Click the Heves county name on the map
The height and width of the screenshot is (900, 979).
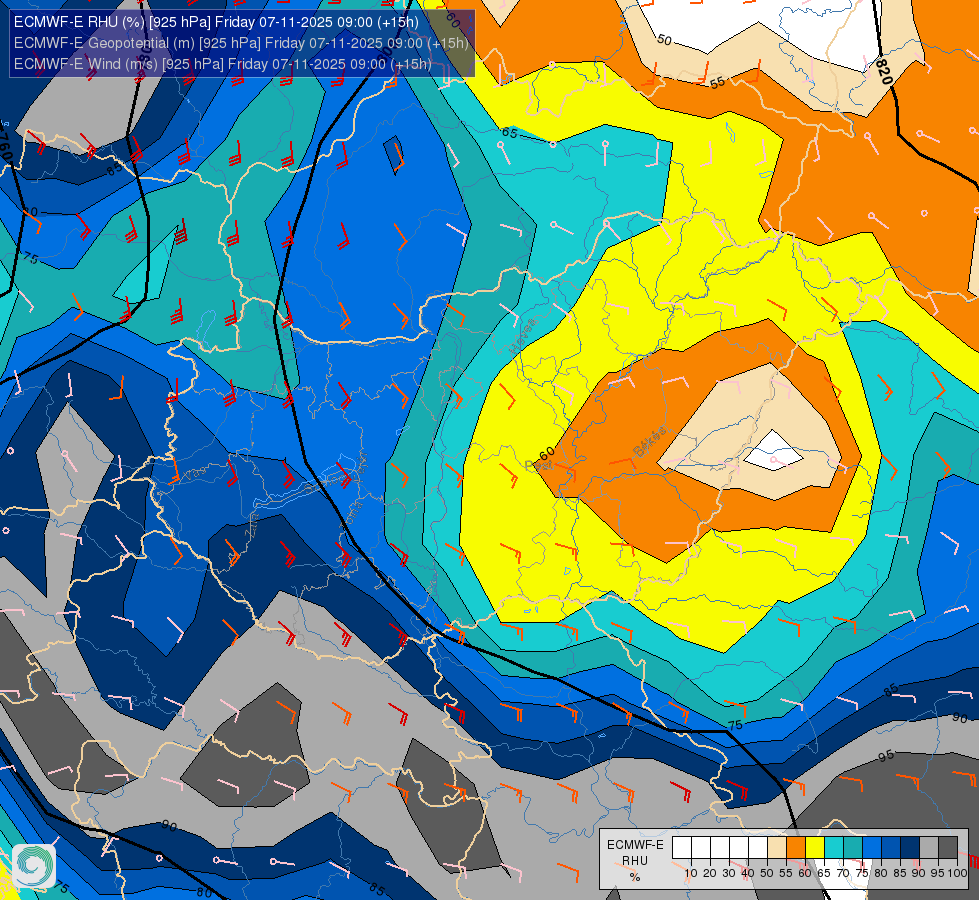pos(523,336)
